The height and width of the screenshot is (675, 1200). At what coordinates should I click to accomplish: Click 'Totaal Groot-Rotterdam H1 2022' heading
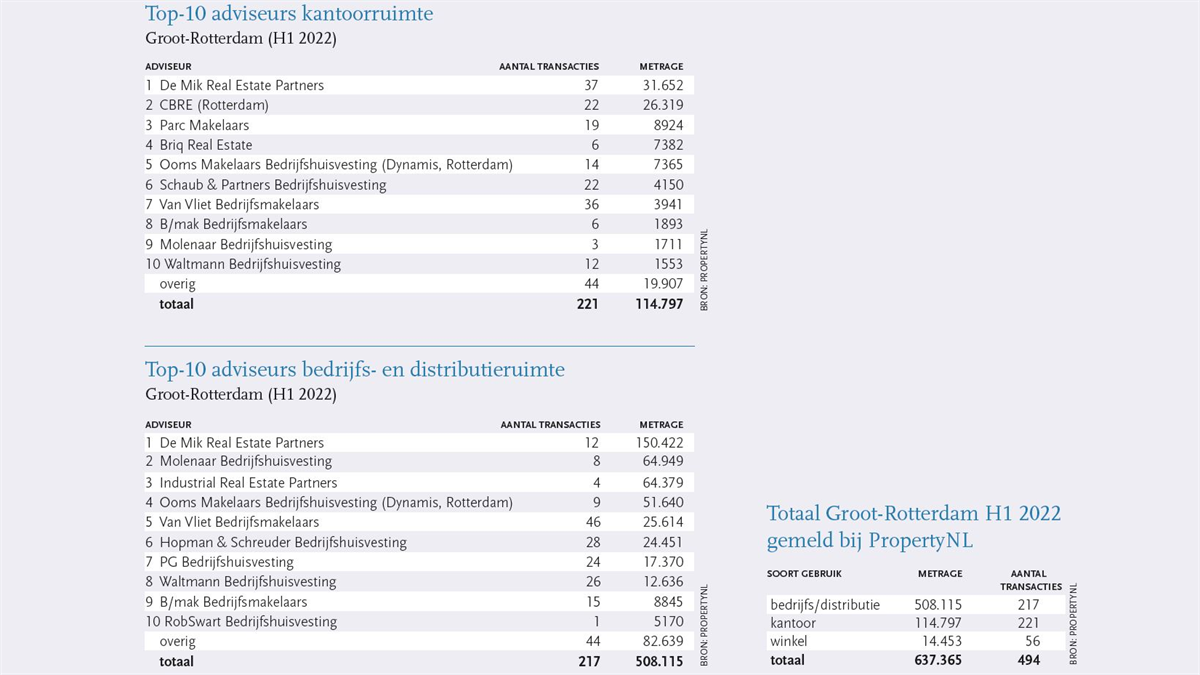[x=913, y=514]
